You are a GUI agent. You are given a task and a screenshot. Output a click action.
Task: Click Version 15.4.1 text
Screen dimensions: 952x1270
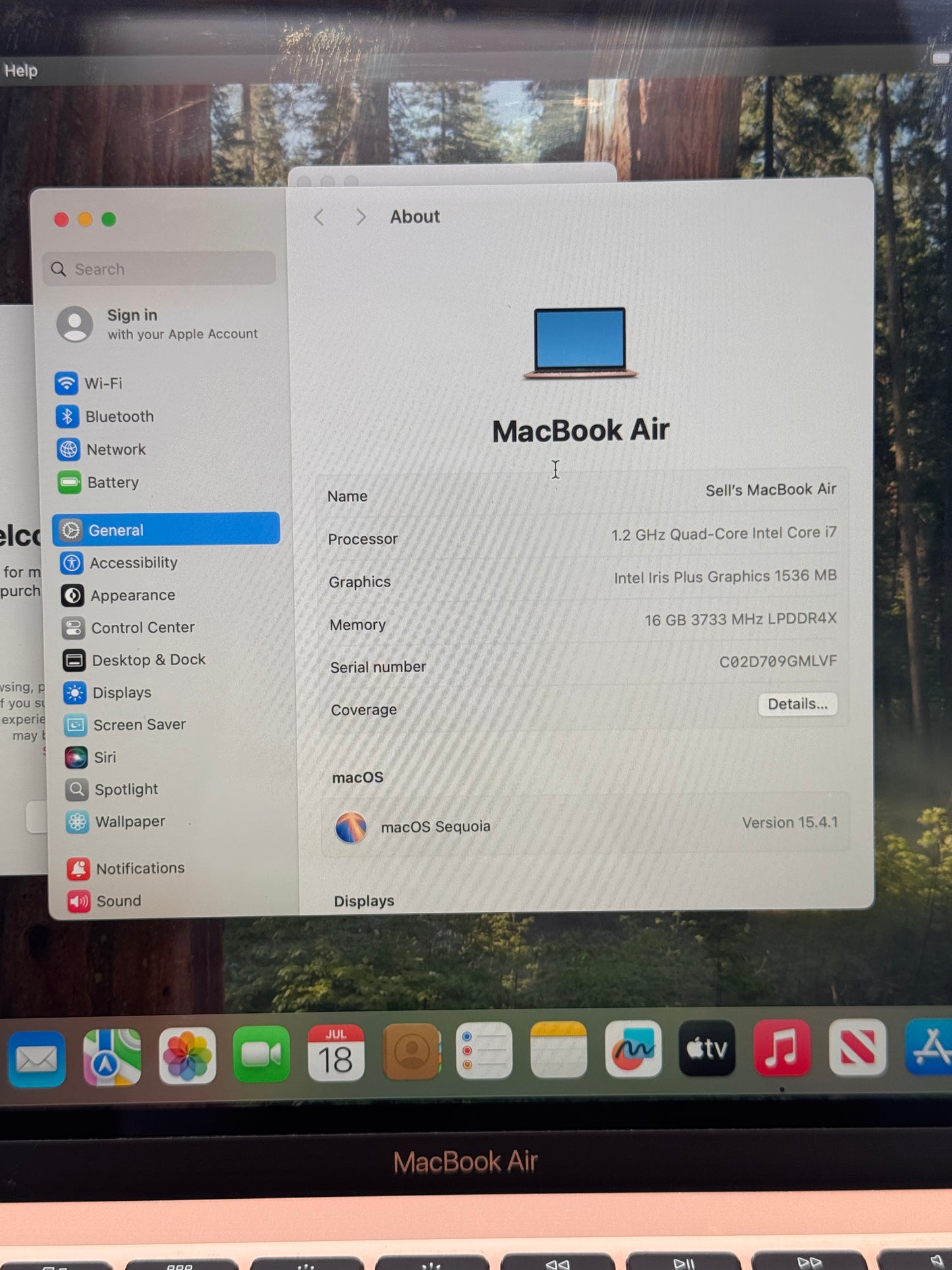click(x=789, y=823)
